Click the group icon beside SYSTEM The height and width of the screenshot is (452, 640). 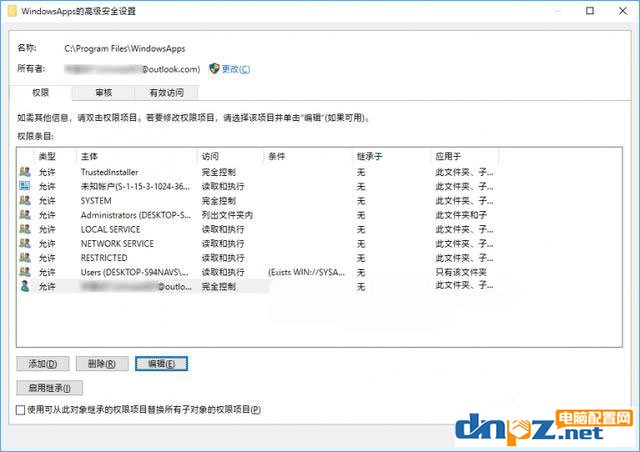[25, 200]
